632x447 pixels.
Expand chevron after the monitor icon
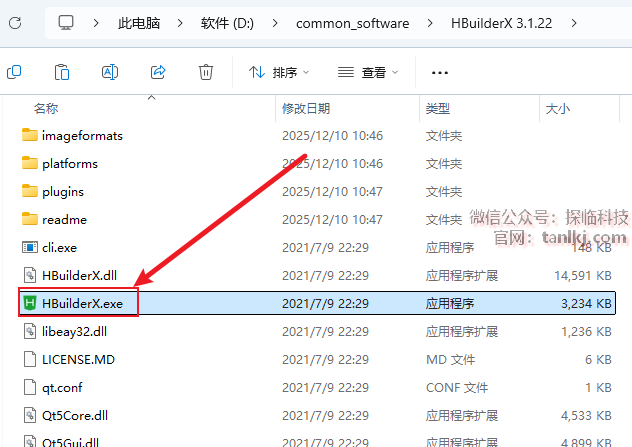click(96, 23)
